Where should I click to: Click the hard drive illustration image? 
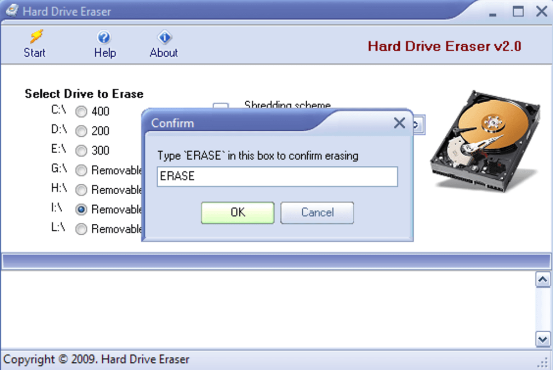[x=485, y=141]
